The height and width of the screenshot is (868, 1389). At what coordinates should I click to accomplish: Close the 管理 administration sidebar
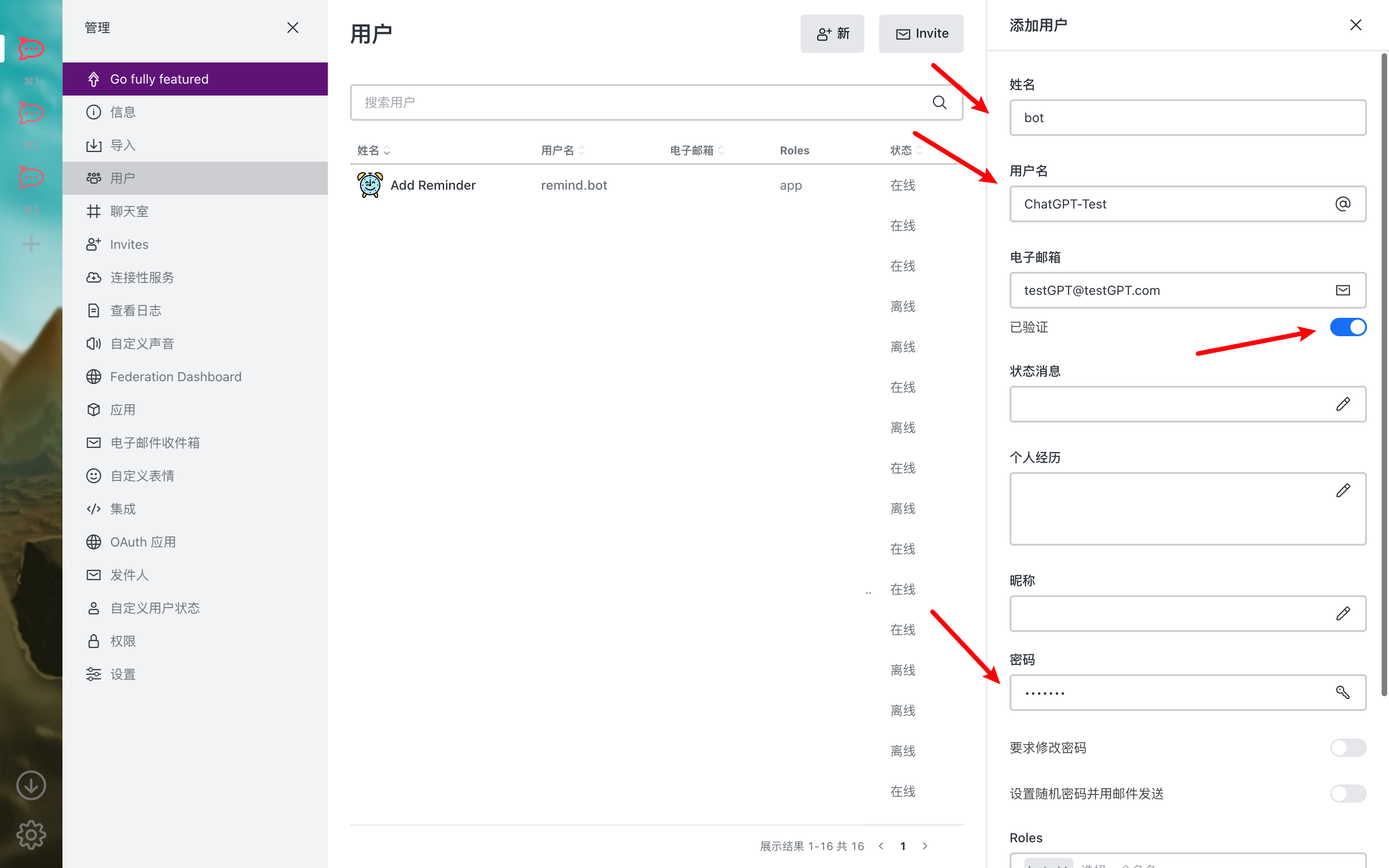pyautogui.click(x=293, y=28)
